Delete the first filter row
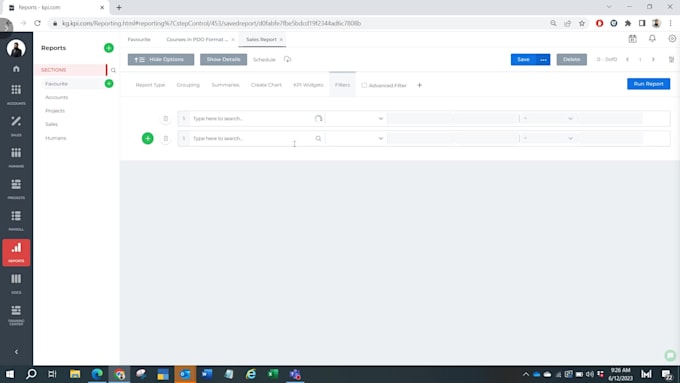The image size is (680, 383). (x=166, y=118)
